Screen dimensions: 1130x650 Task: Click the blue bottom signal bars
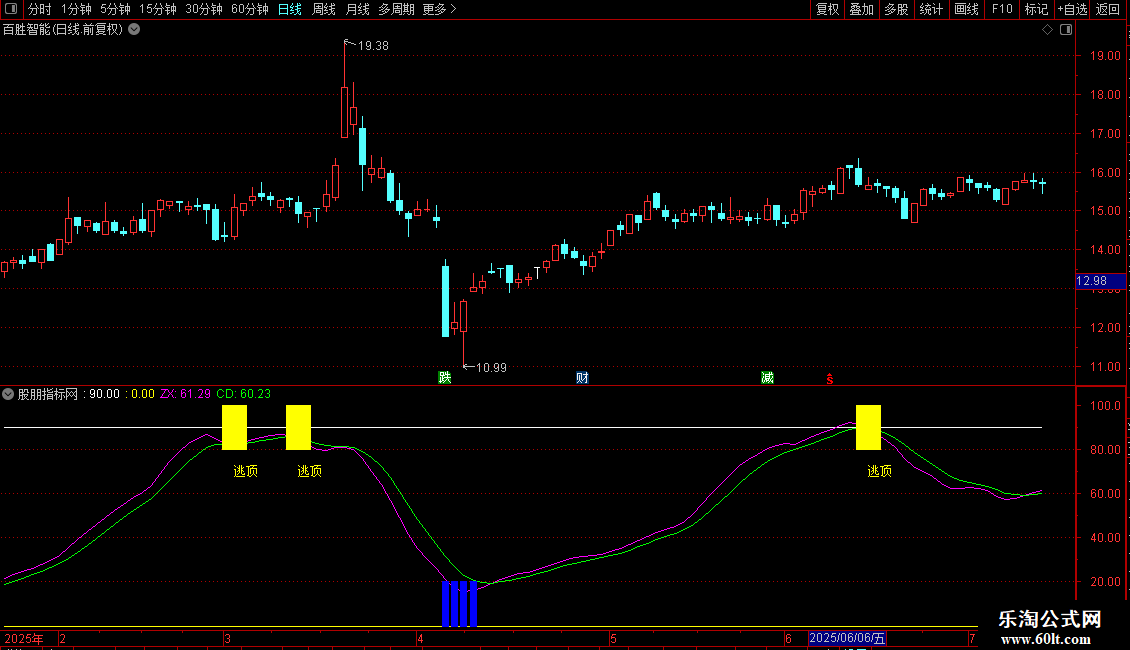[x=459, y=604]
